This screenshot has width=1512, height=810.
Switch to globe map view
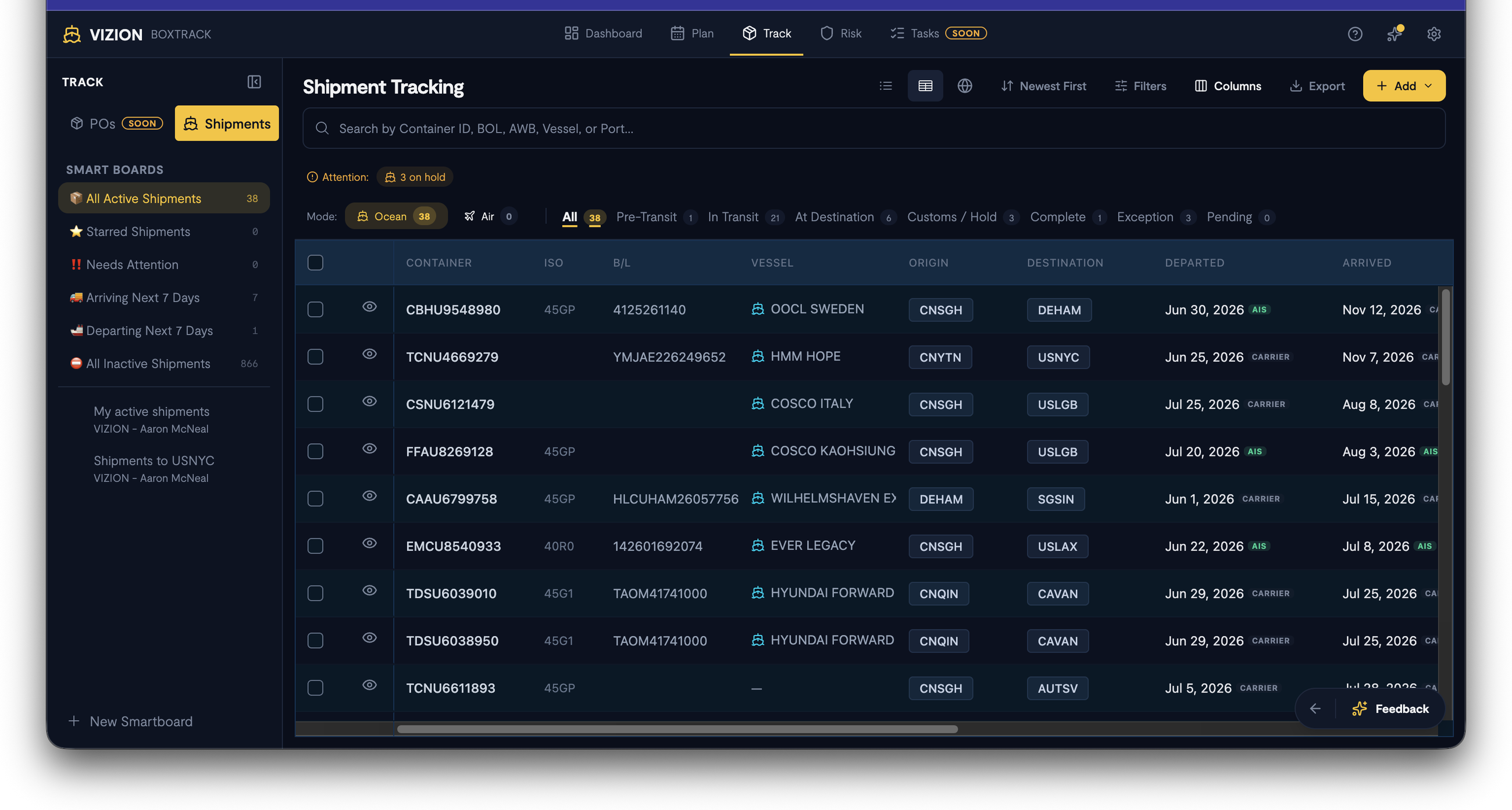(x=964, y=85)
